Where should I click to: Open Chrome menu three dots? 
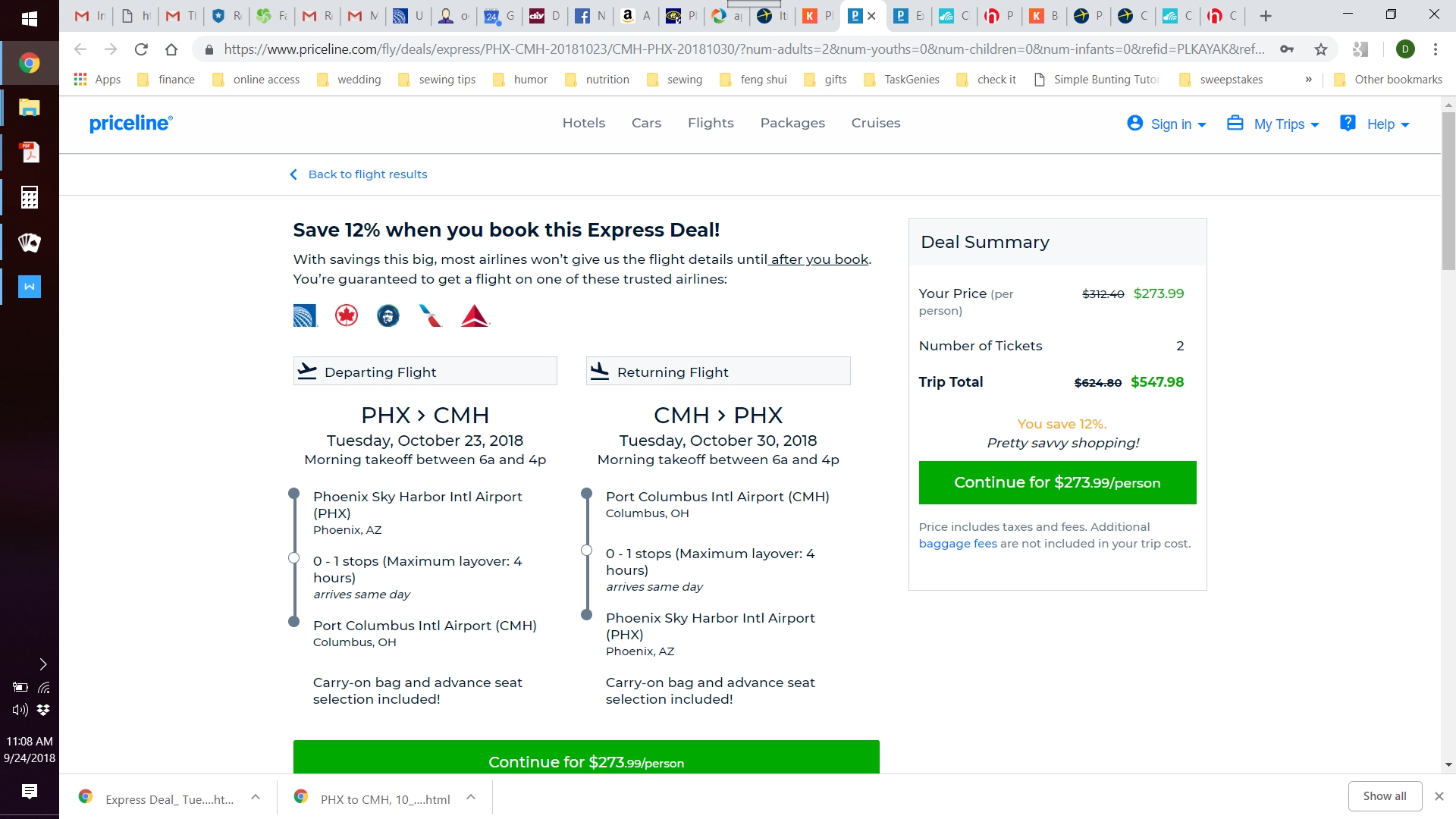[1436, 49]
